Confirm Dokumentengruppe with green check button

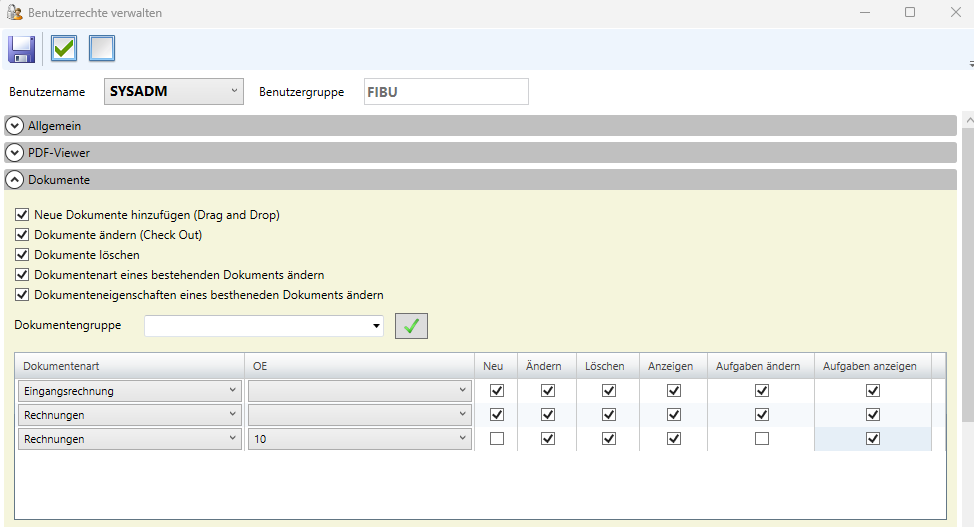tap(411, 325)
